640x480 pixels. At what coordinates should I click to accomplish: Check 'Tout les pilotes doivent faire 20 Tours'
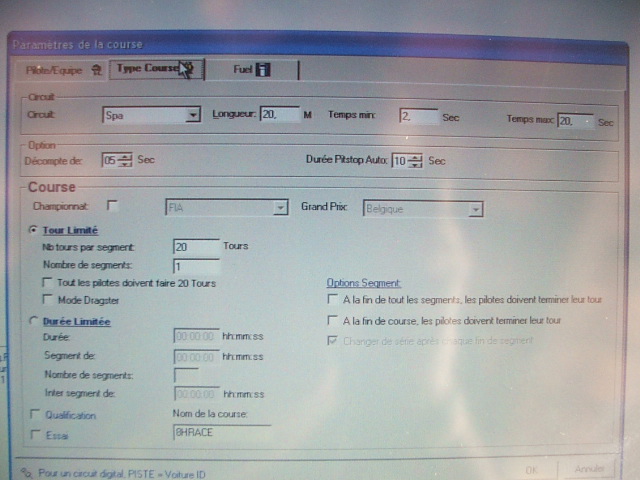click(47, 284)
